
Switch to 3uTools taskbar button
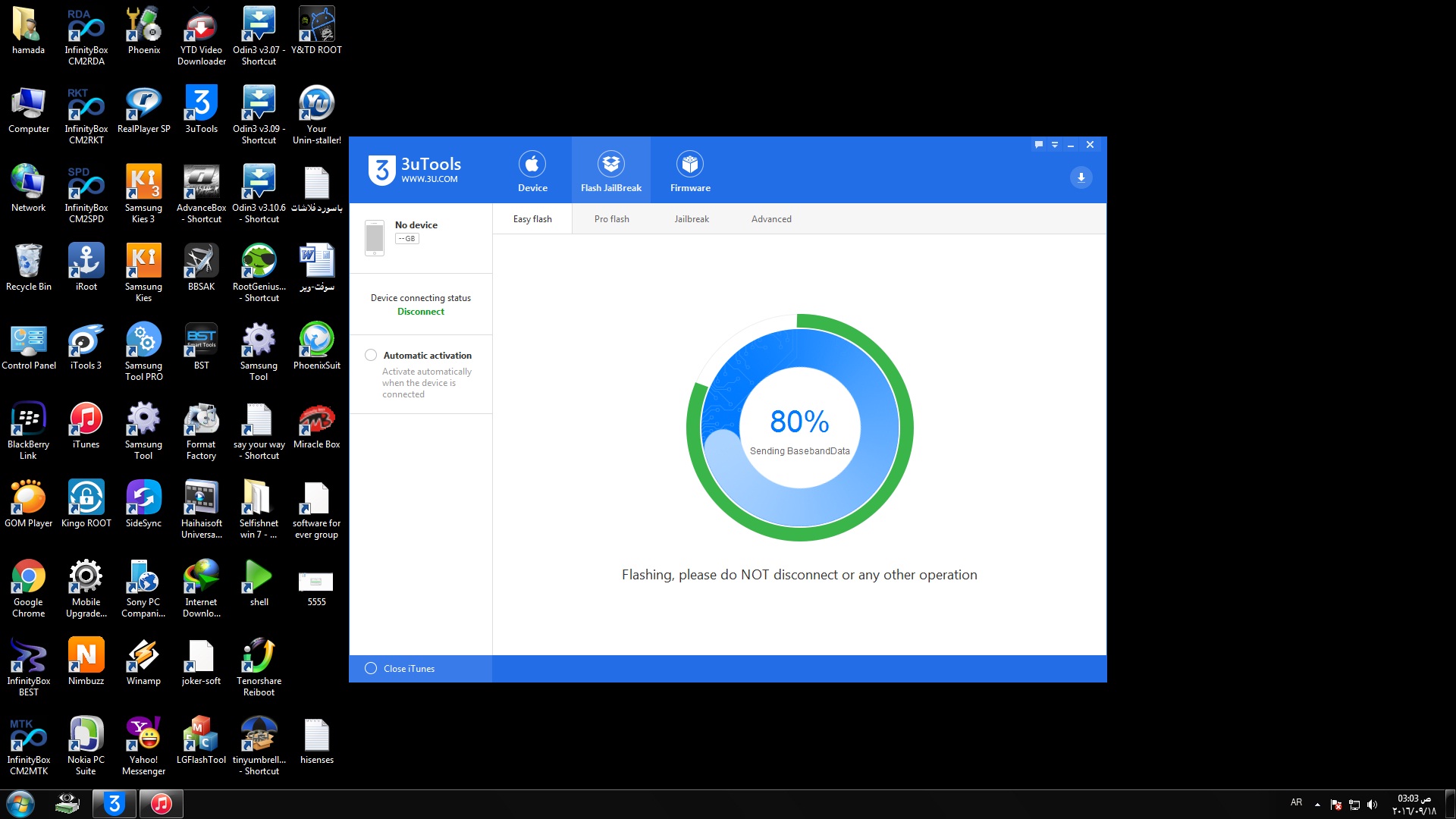[115, 804]
